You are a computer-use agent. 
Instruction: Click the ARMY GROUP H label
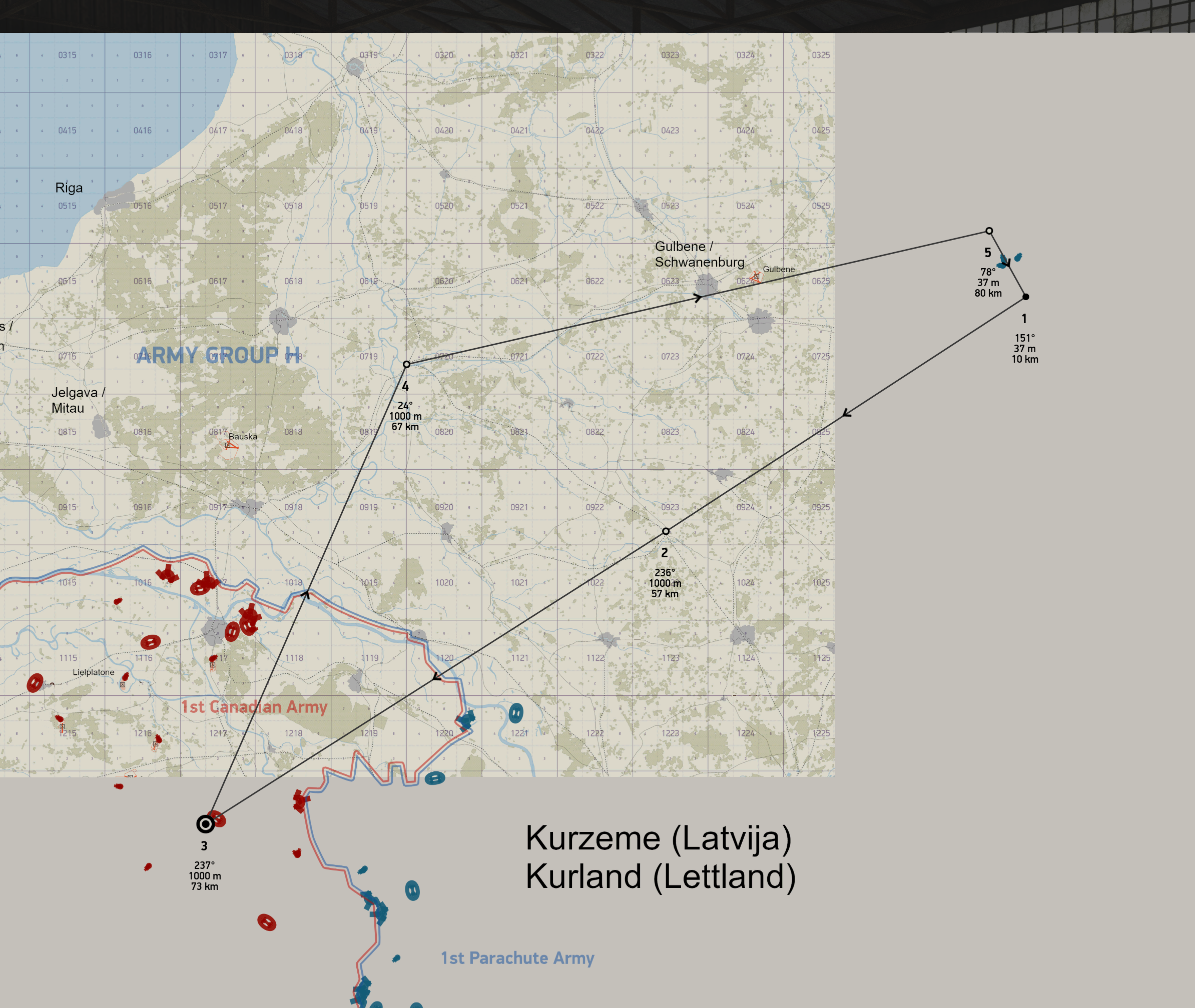218,356
